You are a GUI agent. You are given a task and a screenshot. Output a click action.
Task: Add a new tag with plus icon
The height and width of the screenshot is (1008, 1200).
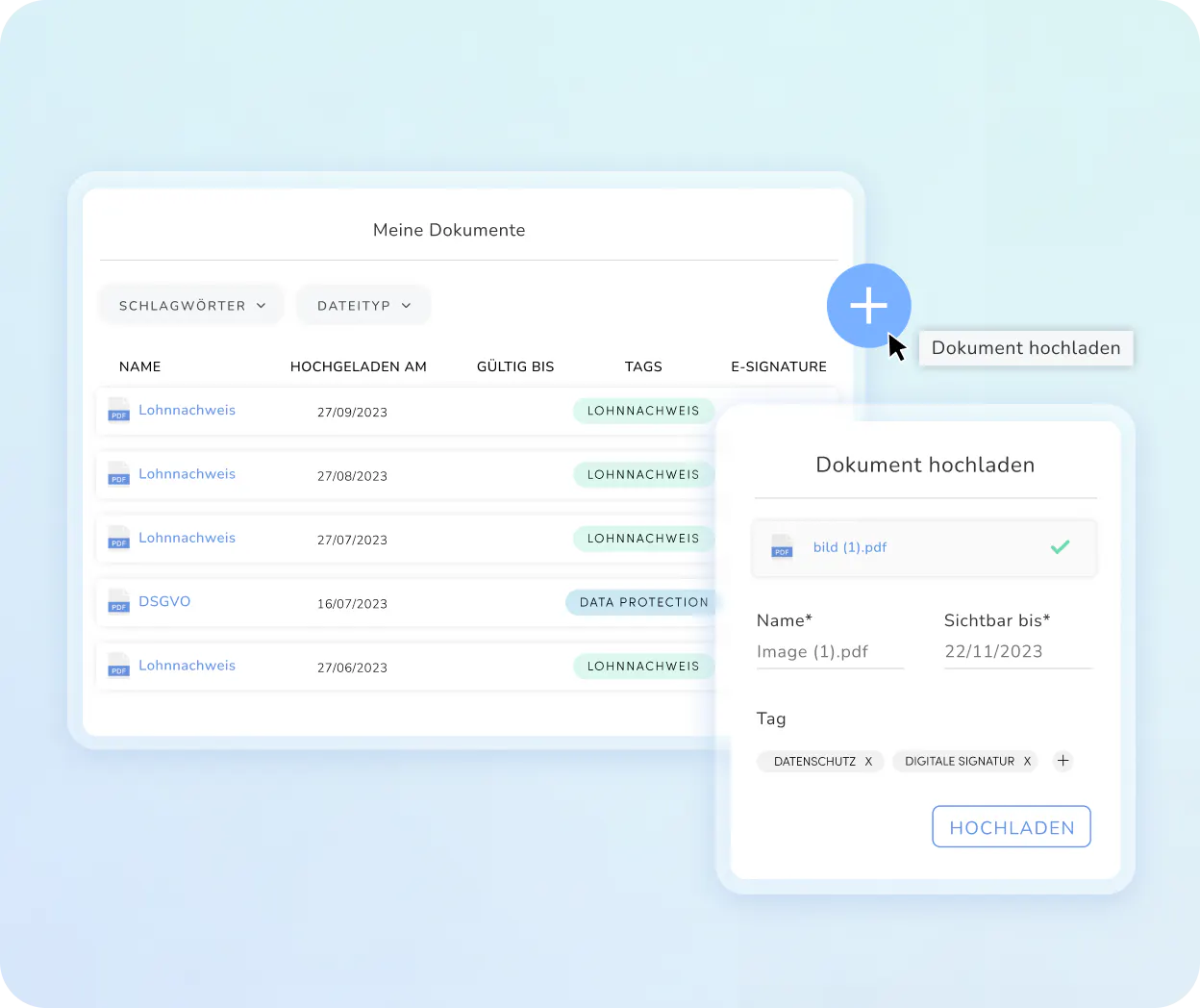(x=1062, y=761)
